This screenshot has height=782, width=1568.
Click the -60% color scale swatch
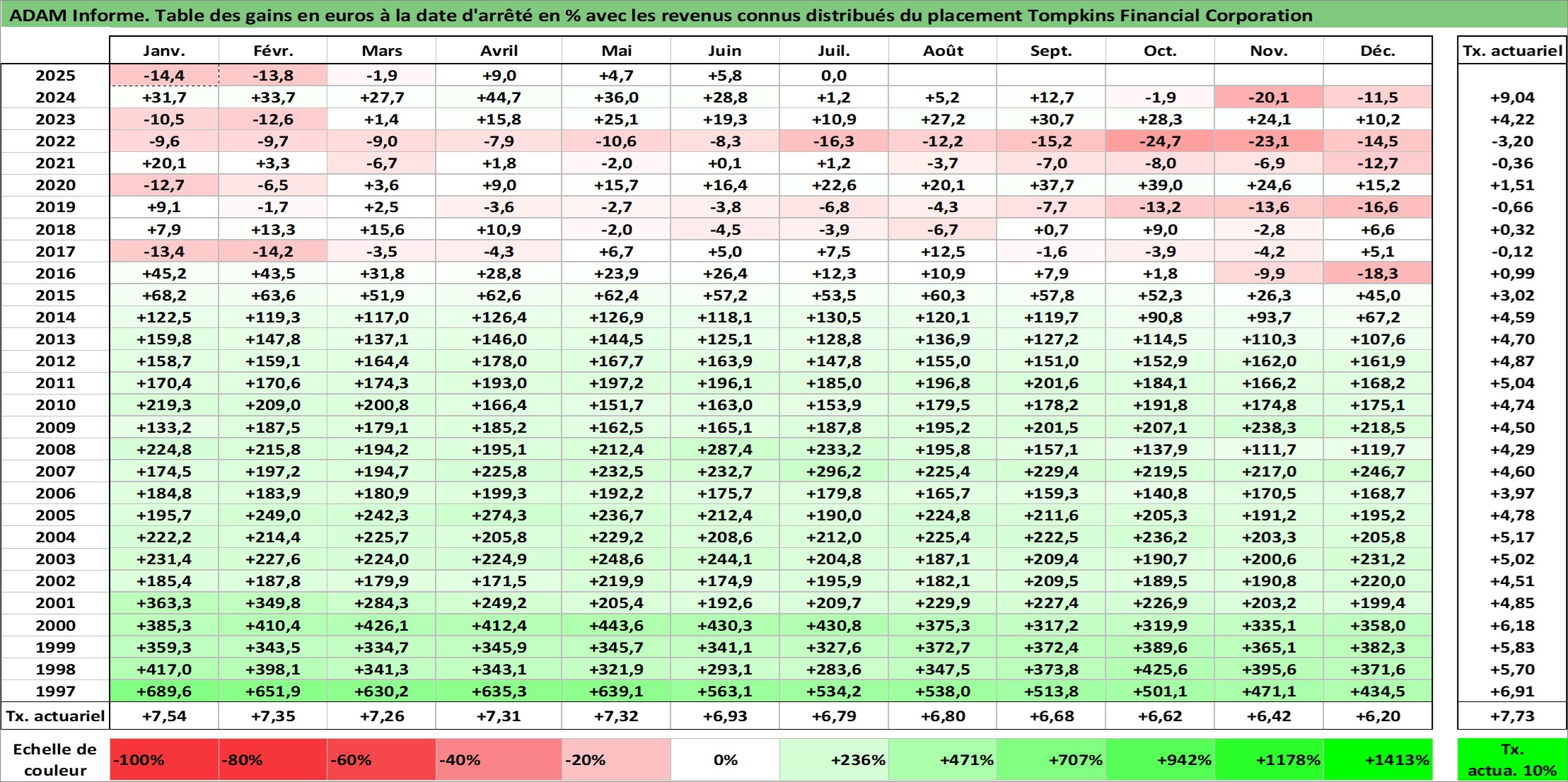point(381,759)
